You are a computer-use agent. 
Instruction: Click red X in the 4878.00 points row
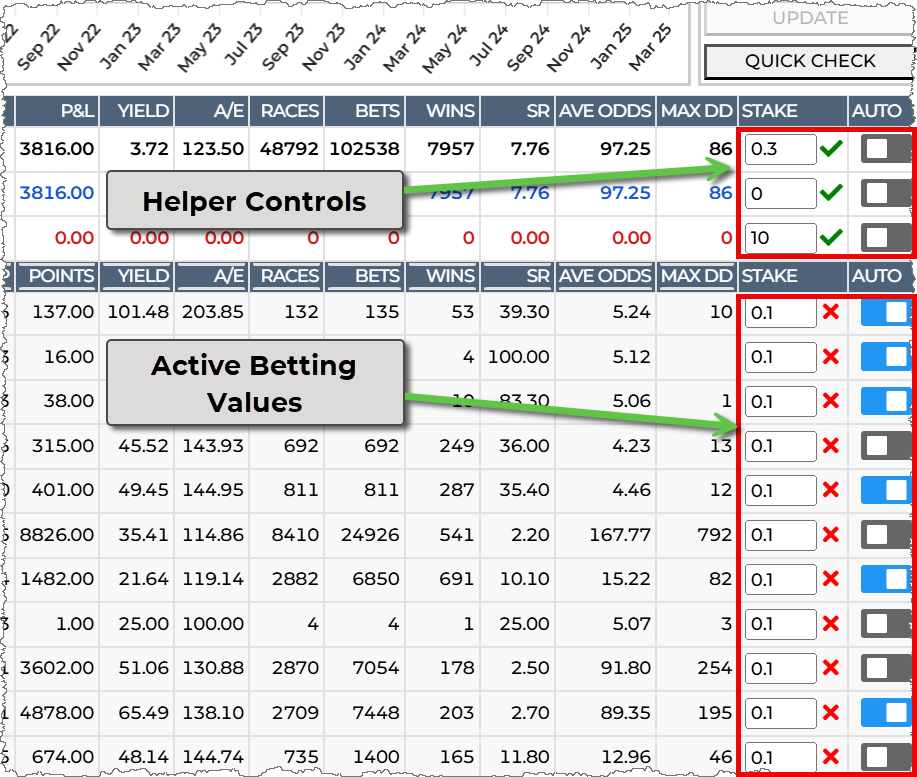click(831, 713)
